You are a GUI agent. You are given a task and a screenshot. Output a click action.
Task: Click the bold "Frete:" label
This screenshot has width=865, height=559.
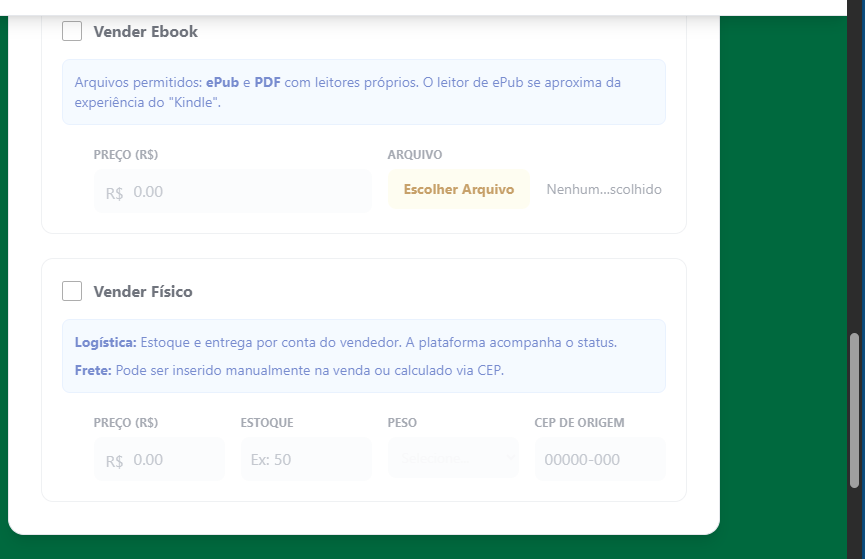(93, 370)
